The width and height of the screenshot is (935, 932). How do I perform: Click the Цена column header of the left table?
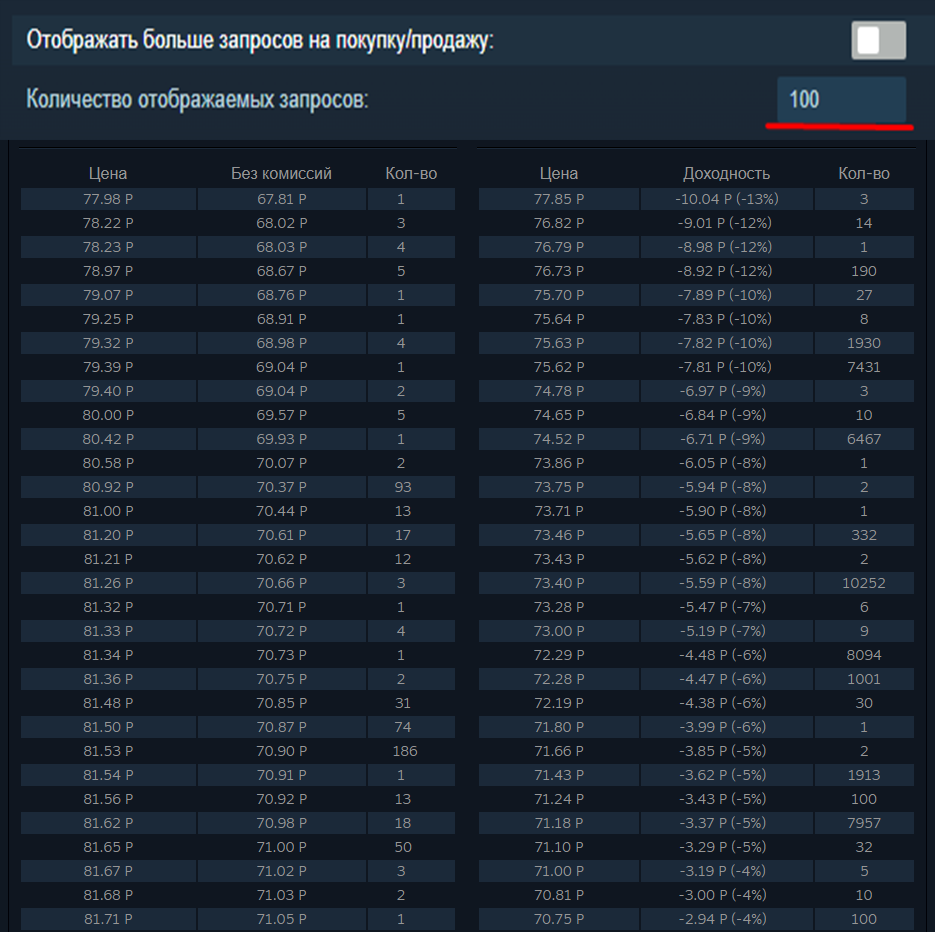pyautogui.click(x=108, y=172)
